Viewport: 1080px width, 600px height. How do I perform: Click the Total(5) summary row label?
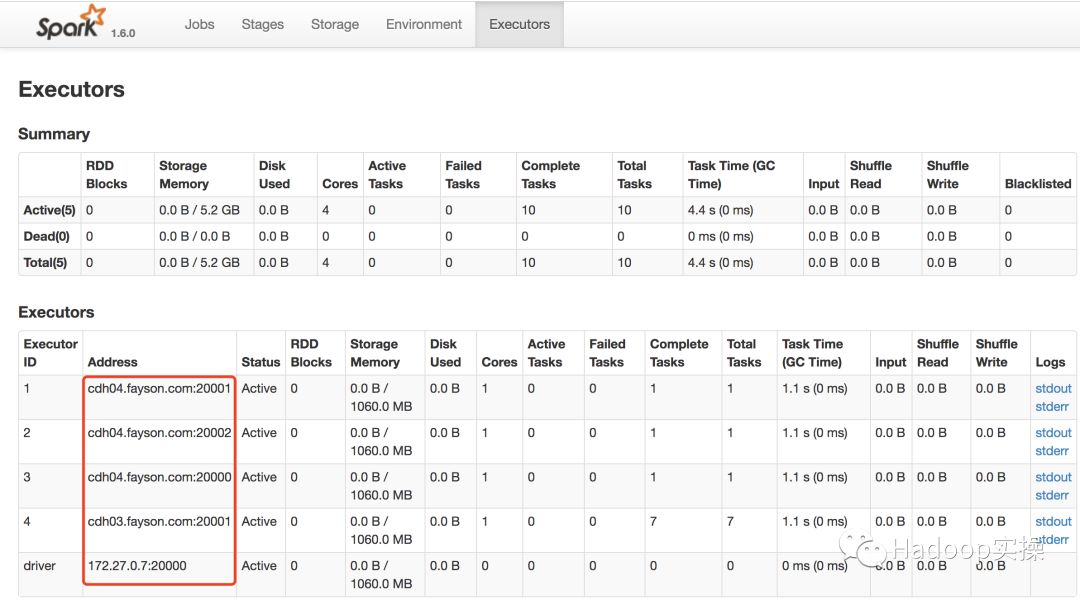click(45, 262)
